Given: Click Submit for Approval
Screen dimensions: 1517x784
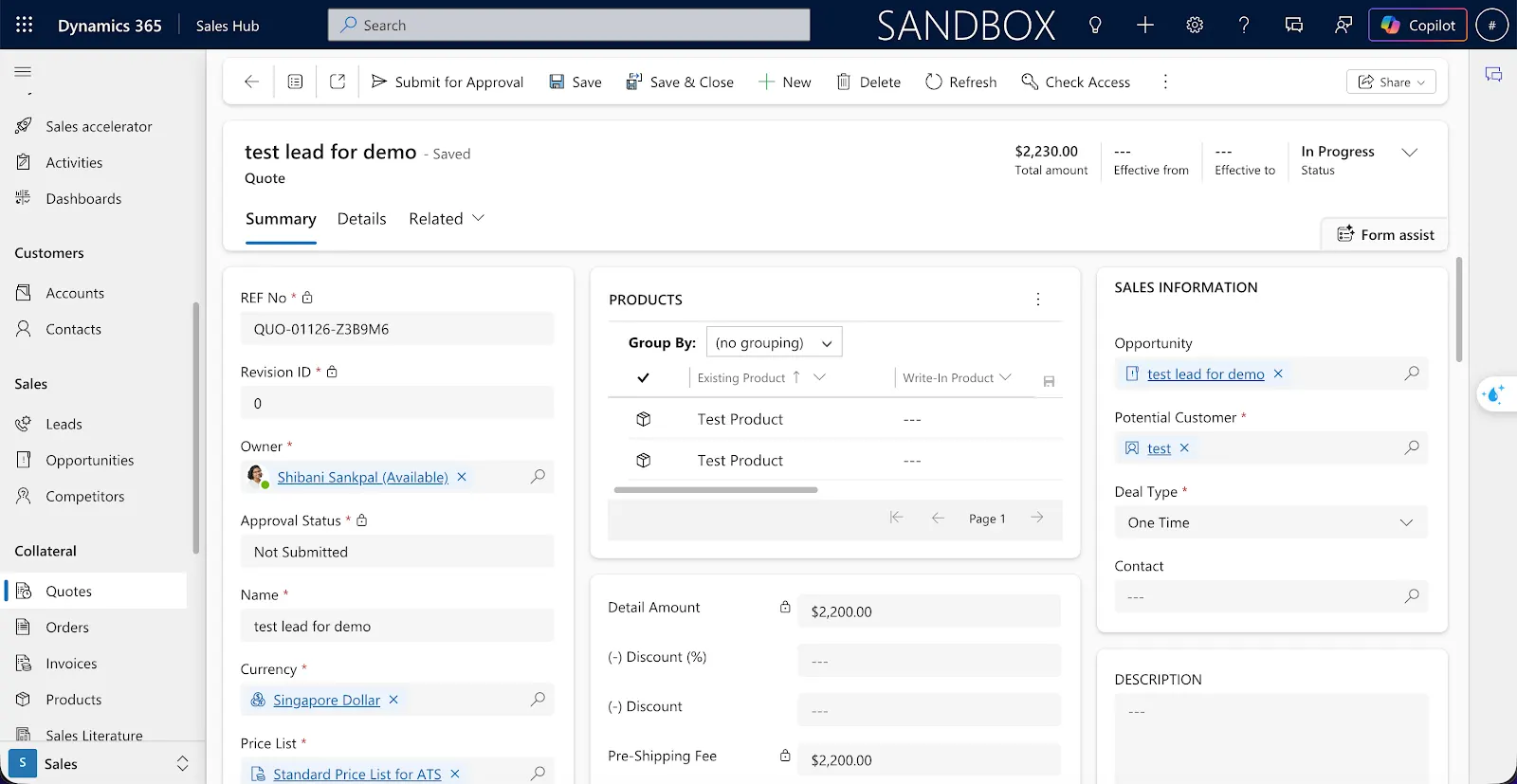Looking at the screenshot, I should [447, 82].
